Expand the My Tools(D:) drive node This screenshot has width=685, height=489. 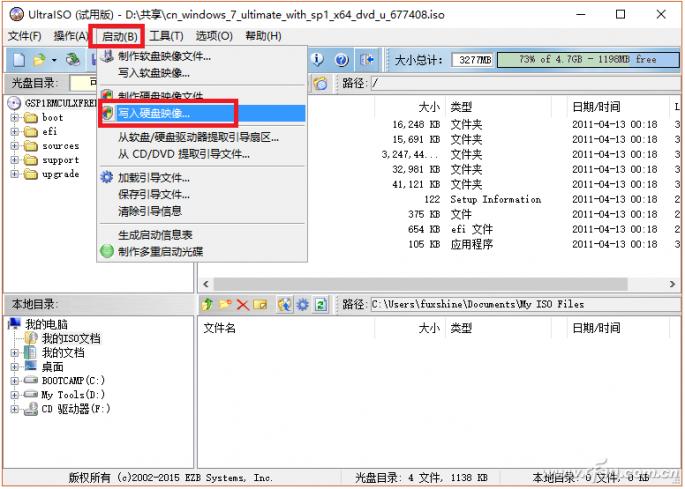click(x=14, y=395)
